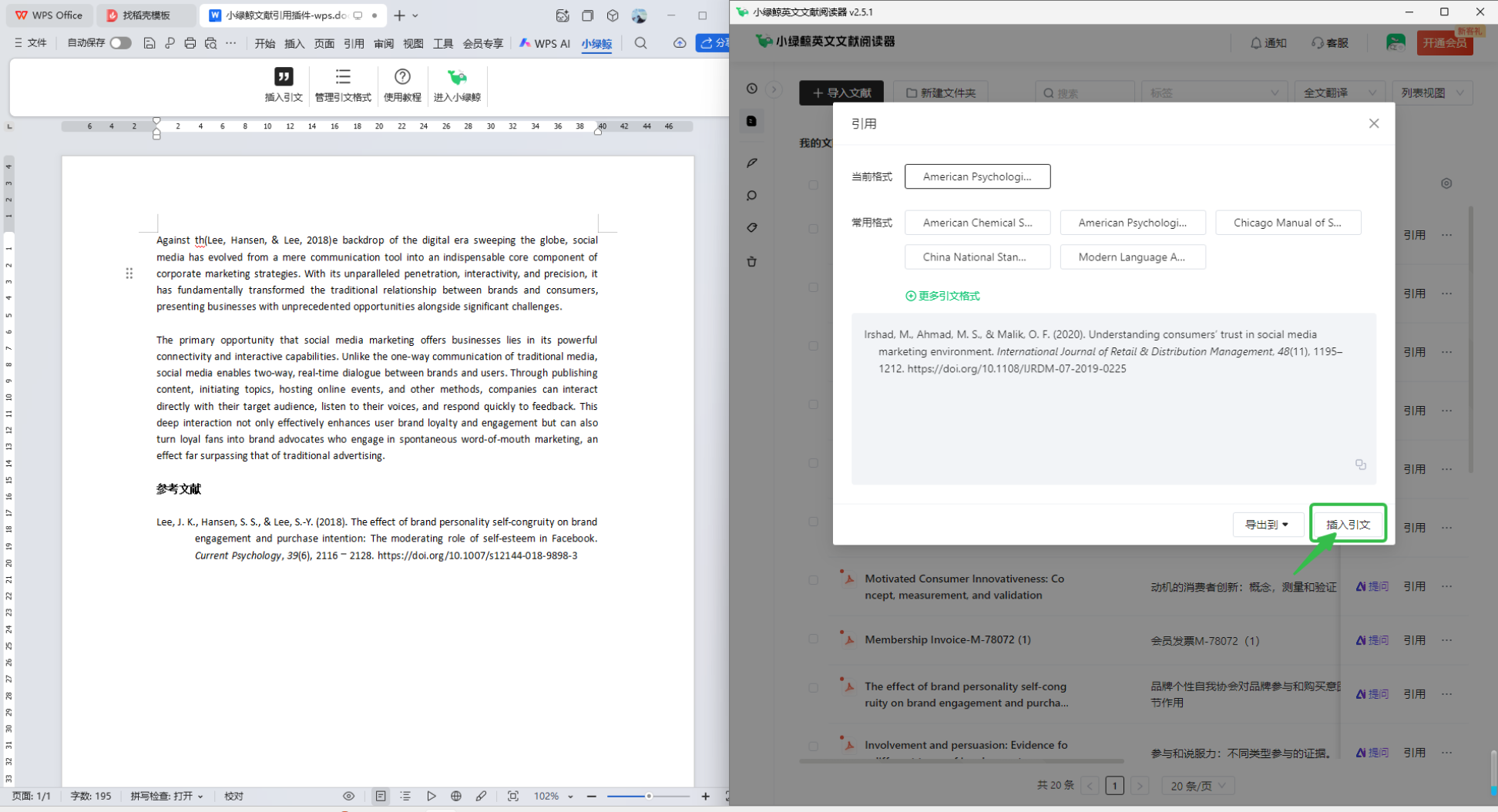1498x812 pixels.
Task: Open the spell check (拼写检查) dropdown
Action: pos(167,797)
